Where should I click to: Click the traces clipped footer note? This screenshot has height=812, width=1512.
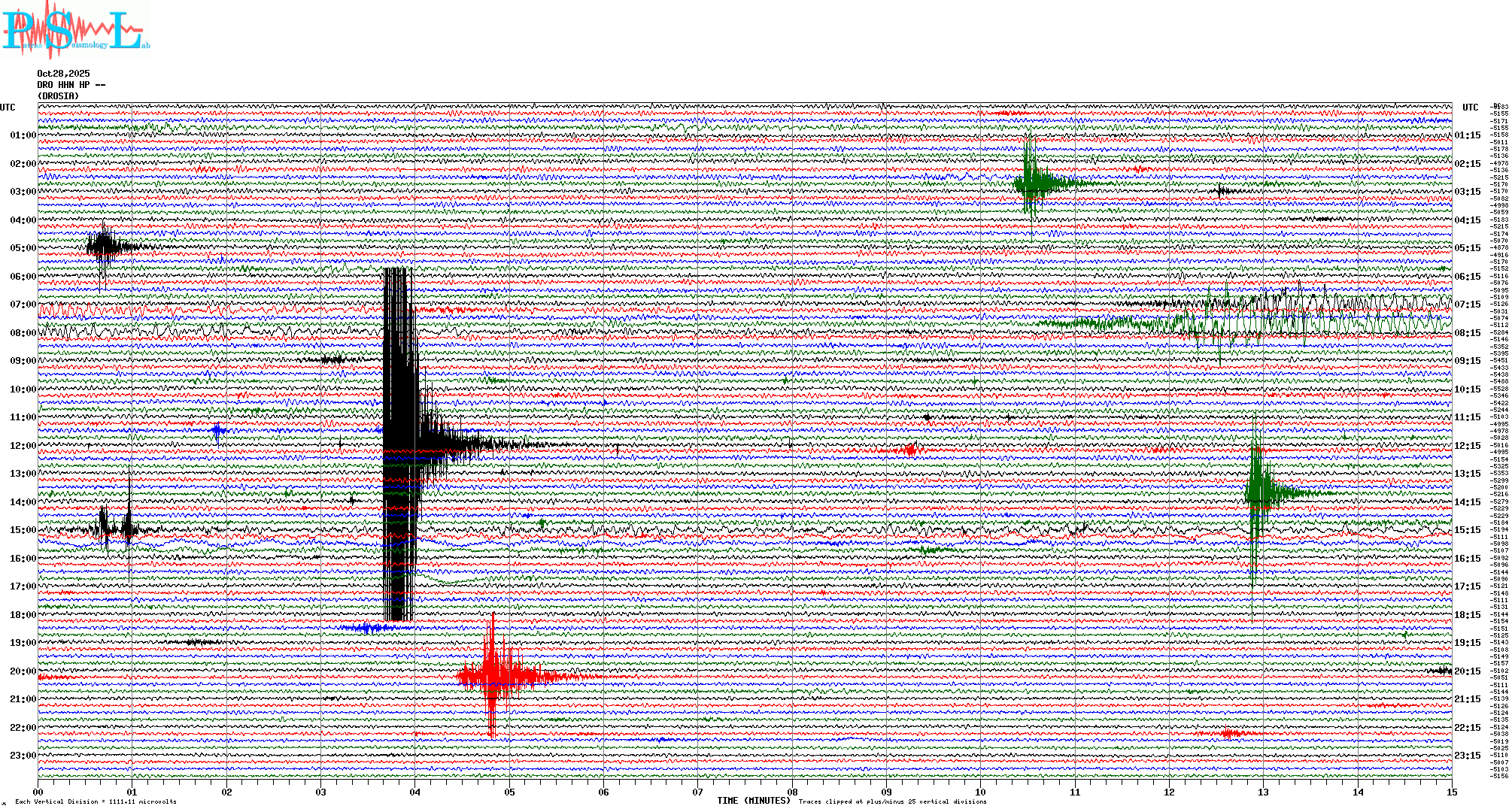[x=892, y=801]
